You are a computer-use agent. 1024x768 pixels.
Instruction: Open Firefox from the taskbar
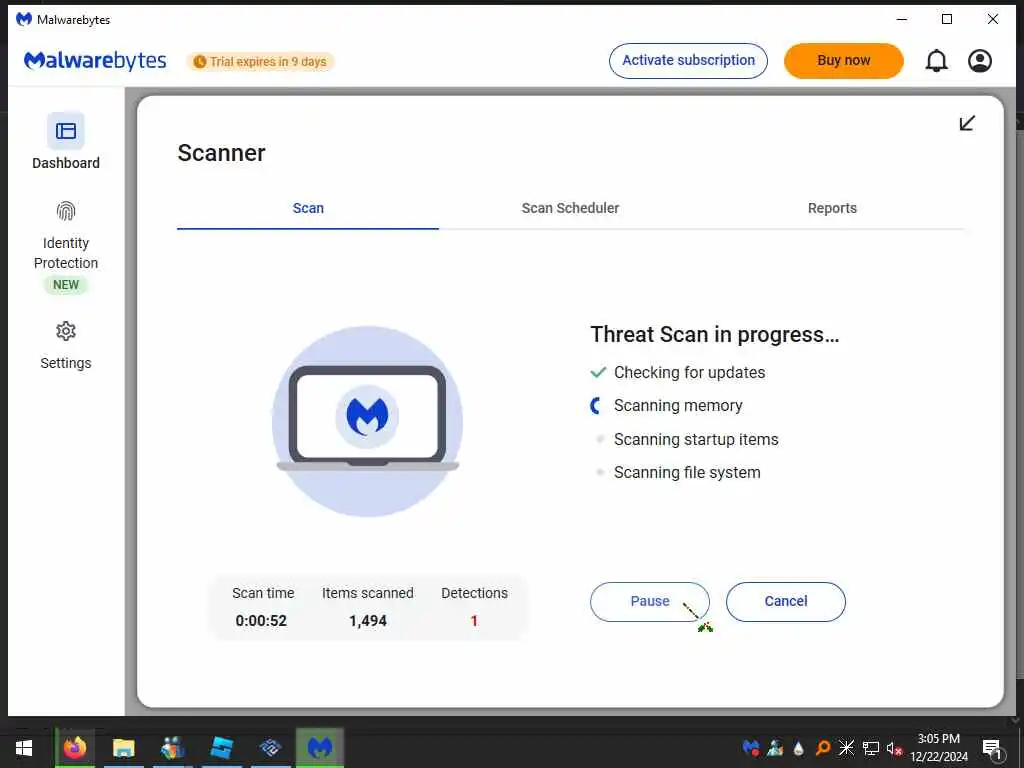pos(74,748)
